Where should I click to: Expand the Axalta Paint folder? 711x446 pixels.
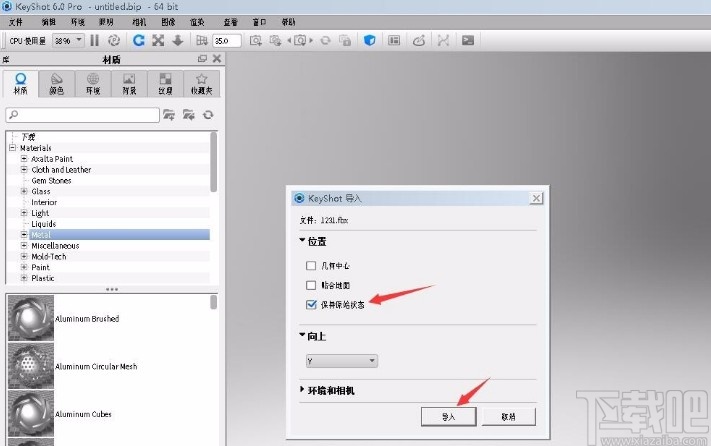point(24,159)
